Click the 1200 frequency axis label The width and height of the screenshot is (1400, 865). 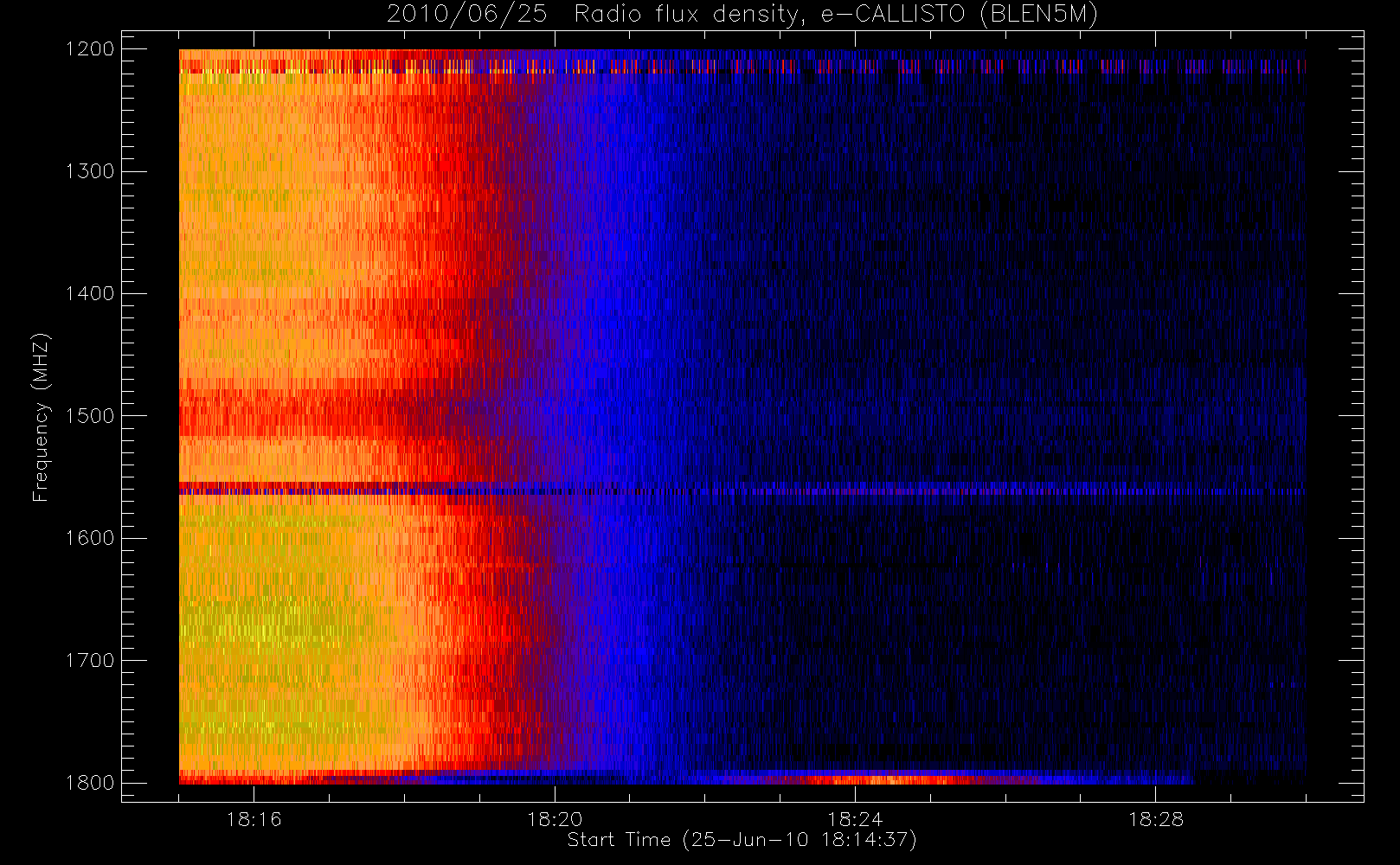[90, 49]
